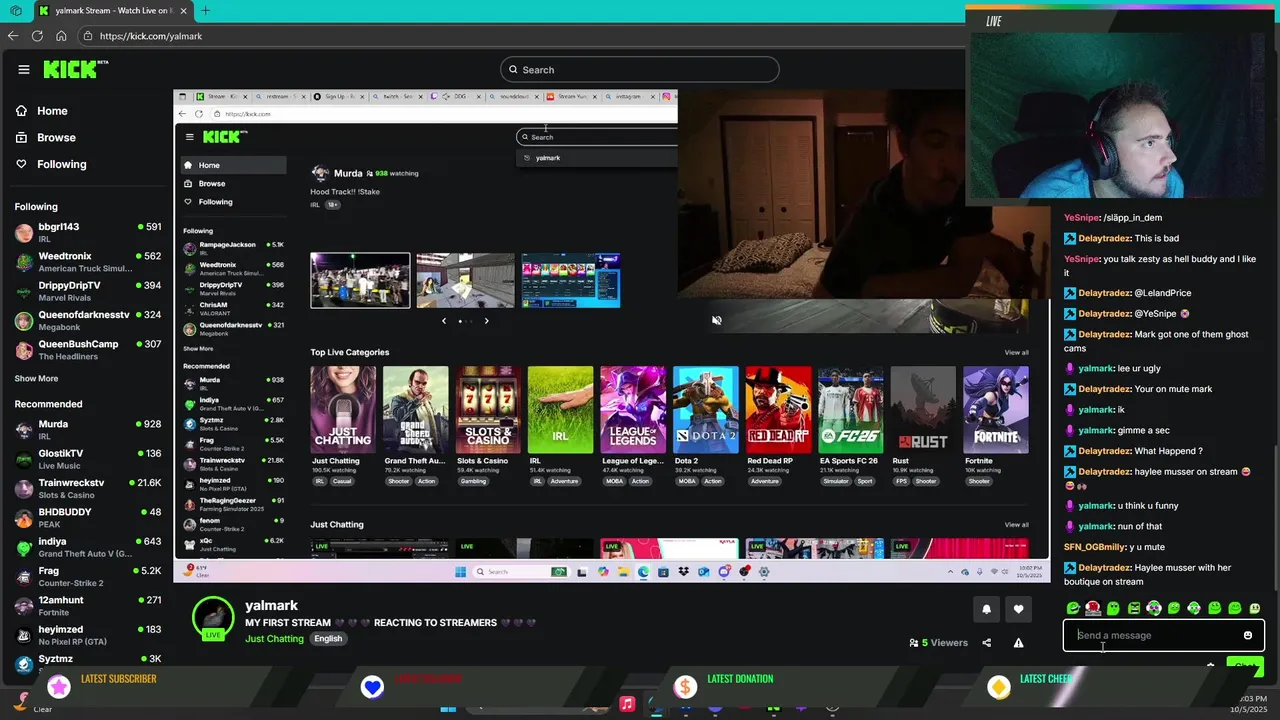Insert the angry square green emote

(1134, 608)
